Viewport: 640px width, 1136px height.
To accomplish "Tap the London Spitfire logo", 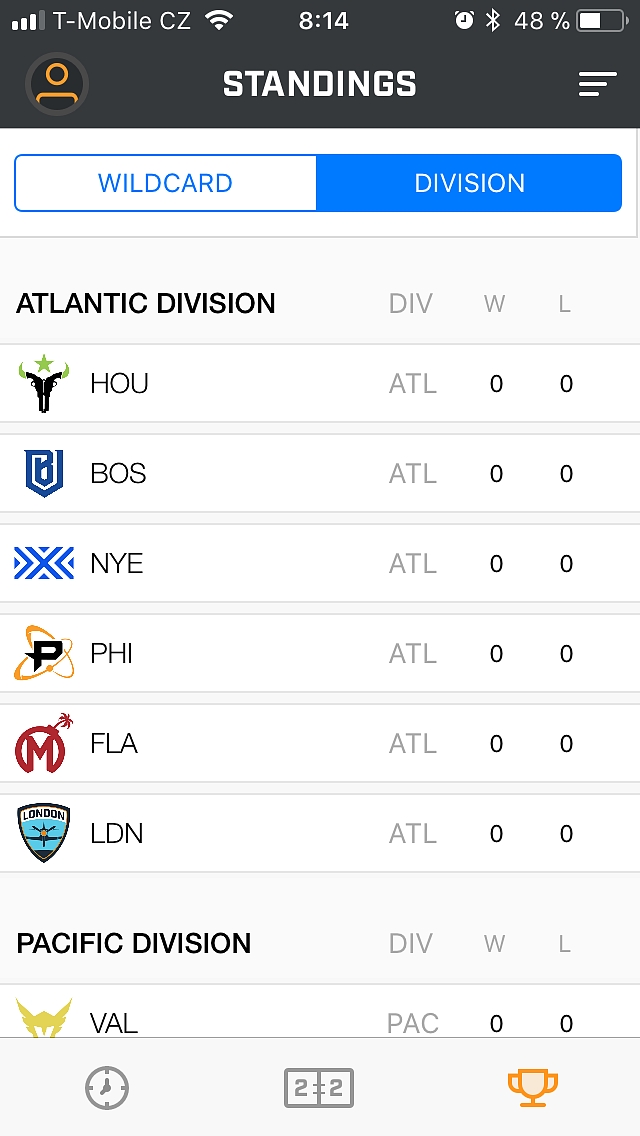I will pos(44,833).
